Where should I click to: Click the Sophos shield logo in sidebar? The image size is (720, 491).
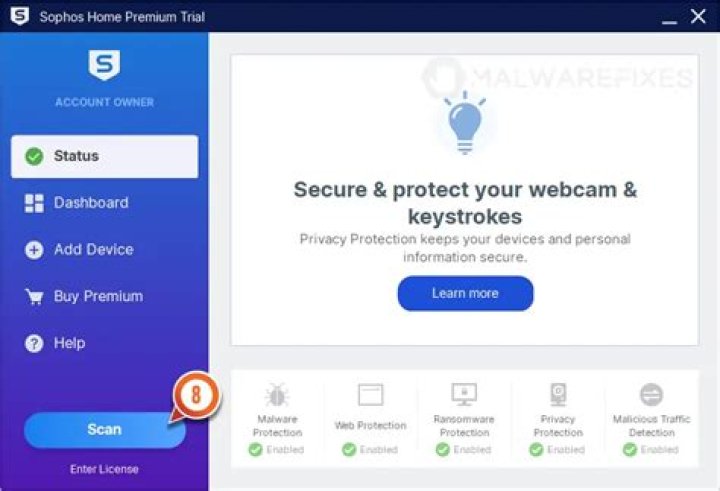[104, 65]
